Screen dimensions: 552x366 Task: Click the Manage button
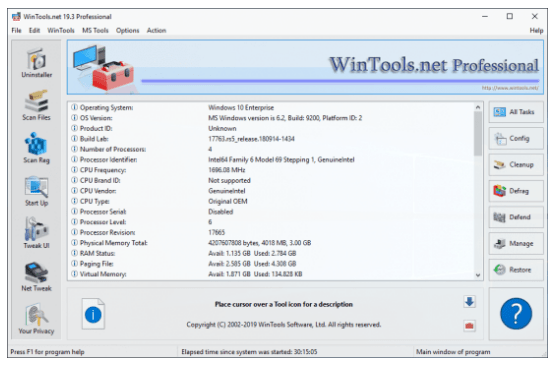point(516,244)
